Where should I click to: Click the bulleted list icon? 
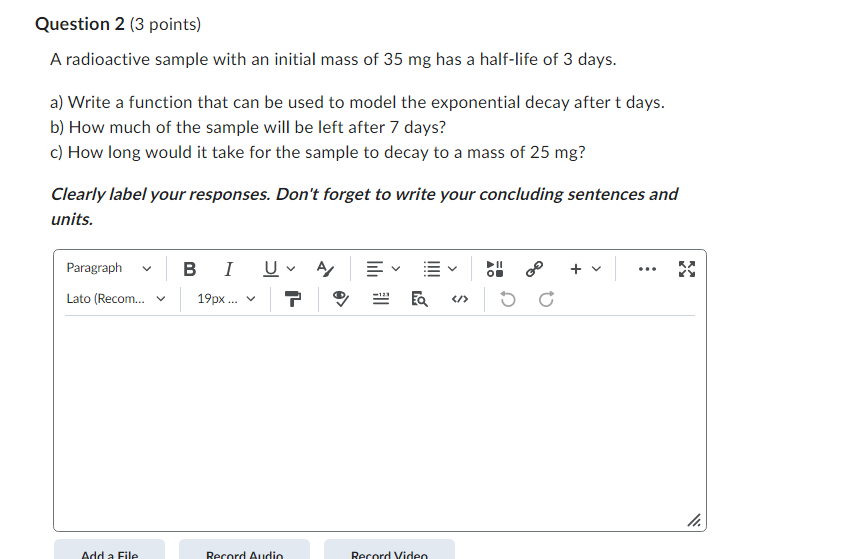pos(432,269)
